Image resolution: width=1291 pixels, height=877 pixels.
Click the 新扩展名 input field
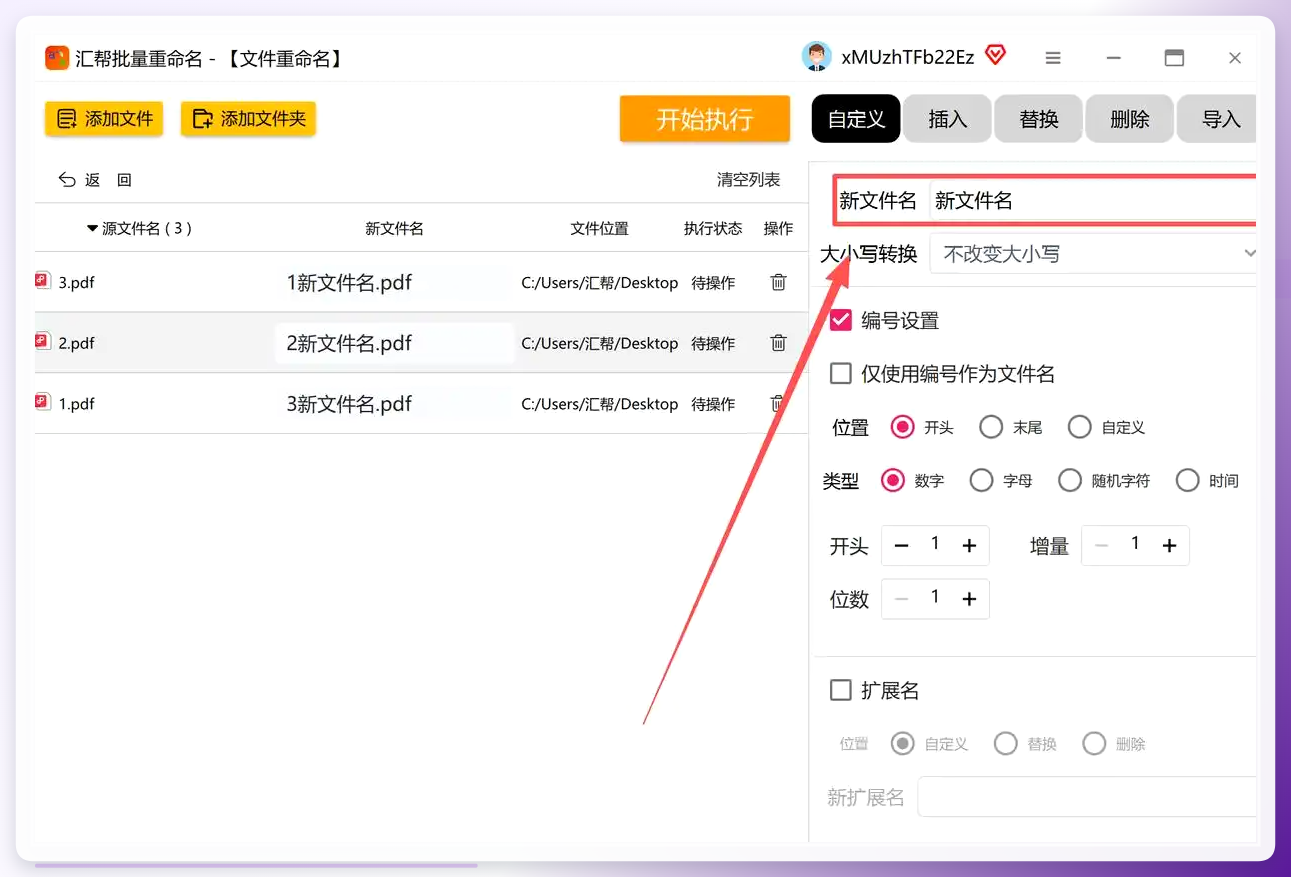1087,797
